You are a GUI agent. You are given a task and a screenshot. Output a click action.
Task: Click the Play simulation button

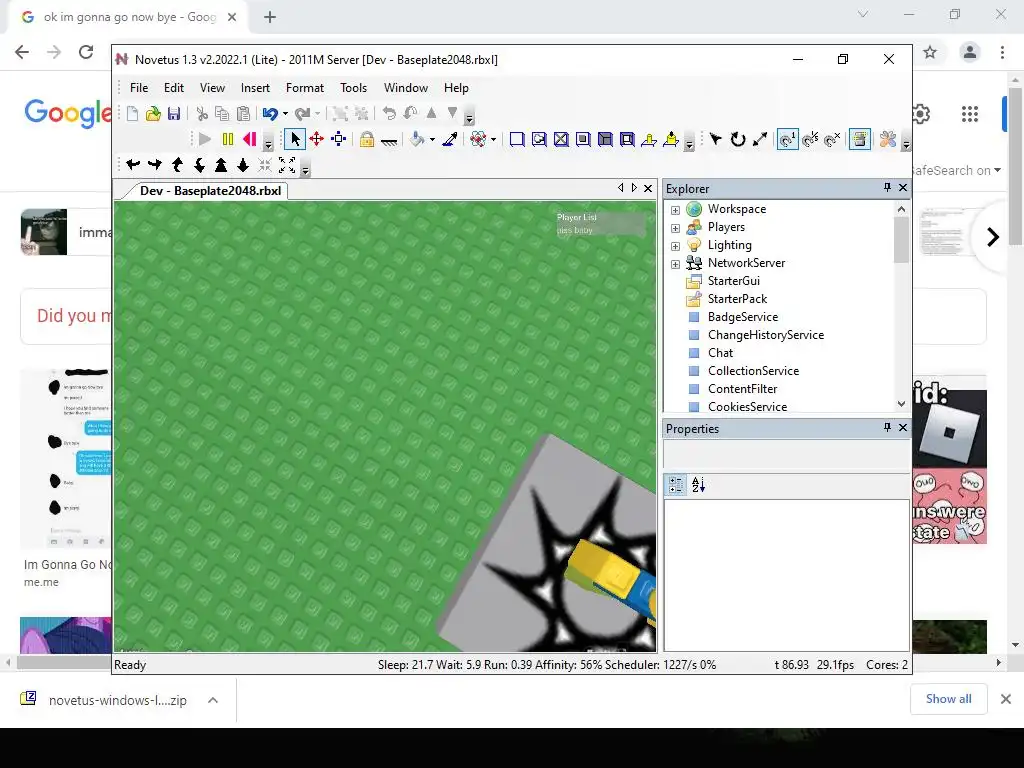coord(204,139)
